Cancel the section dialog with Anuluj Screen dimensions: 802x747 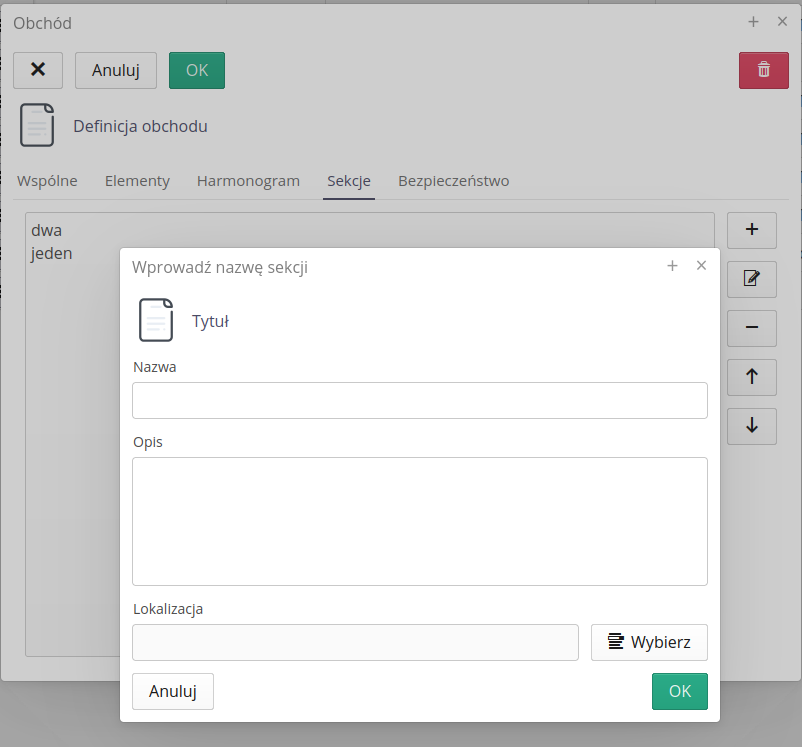point(173,691)
